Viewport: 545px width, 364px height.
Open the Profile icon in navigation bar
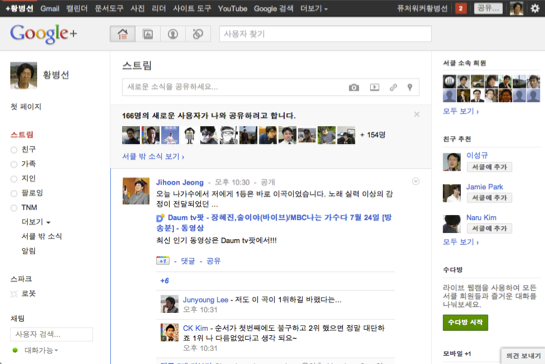coord(173,34)
